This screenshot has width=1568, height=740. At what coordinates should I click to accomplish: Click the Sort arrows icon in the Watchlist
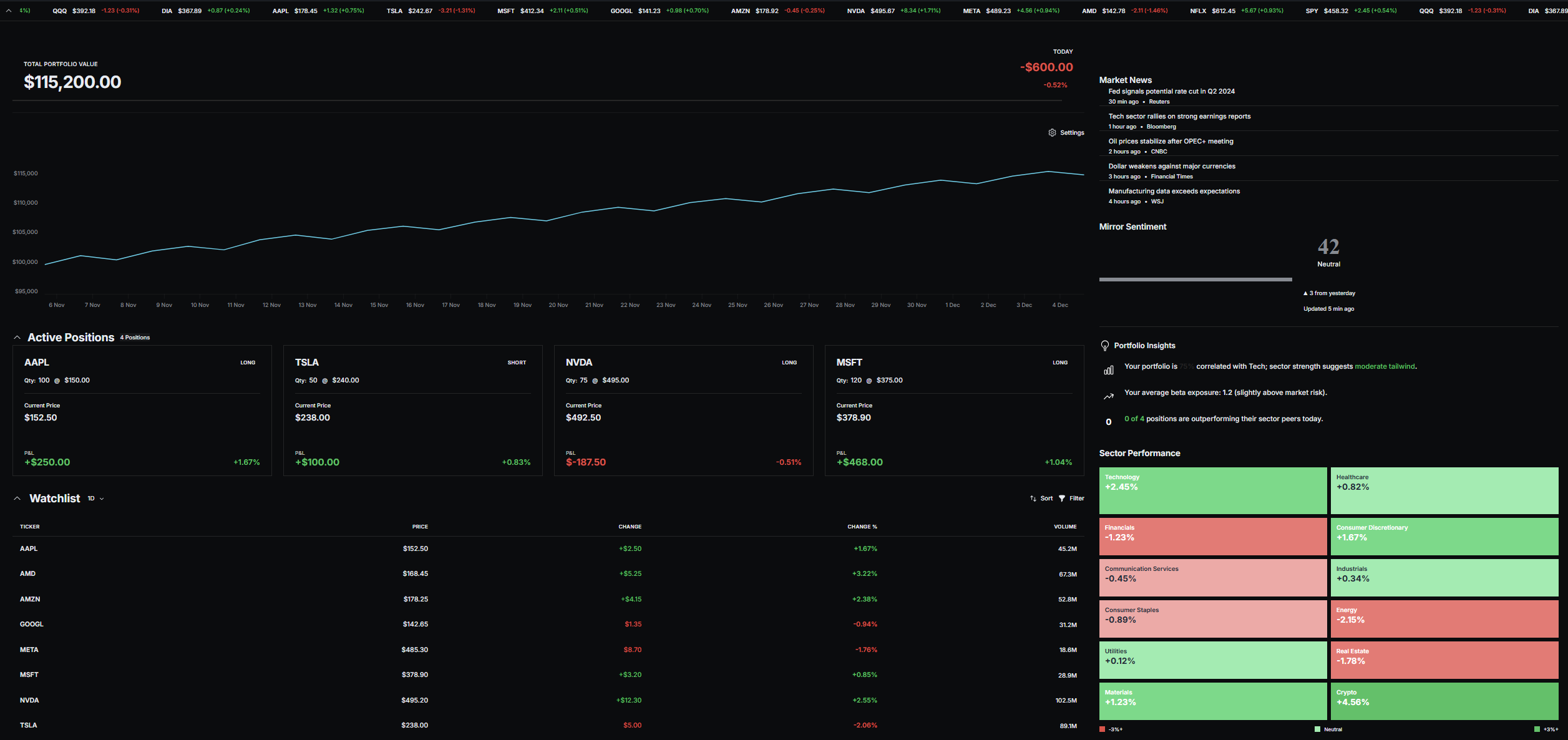(1033, 498)
